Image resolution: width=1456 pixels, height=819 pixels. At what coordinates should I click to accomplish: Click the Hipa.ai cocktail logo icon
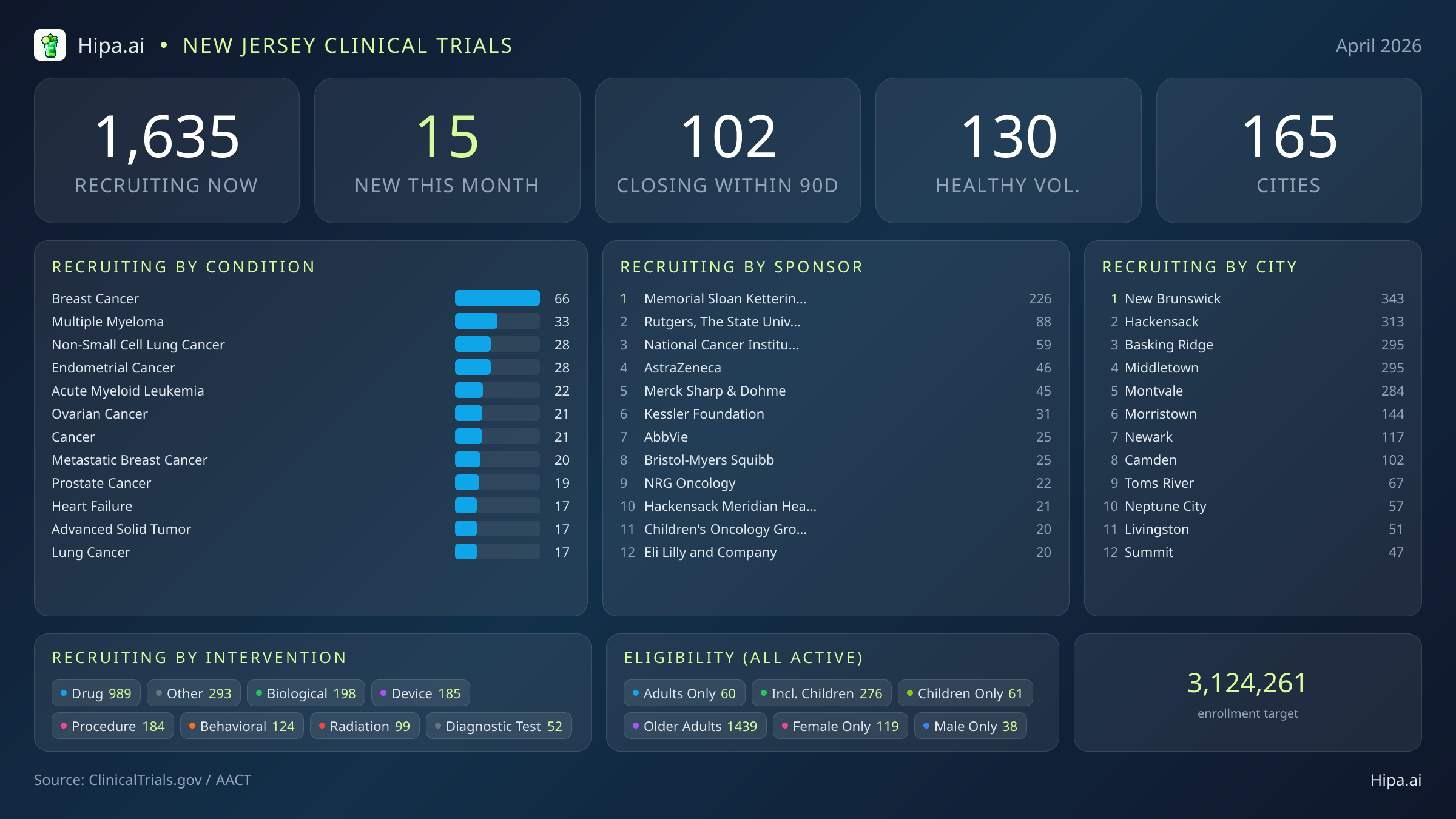click(x=50, y=45)
